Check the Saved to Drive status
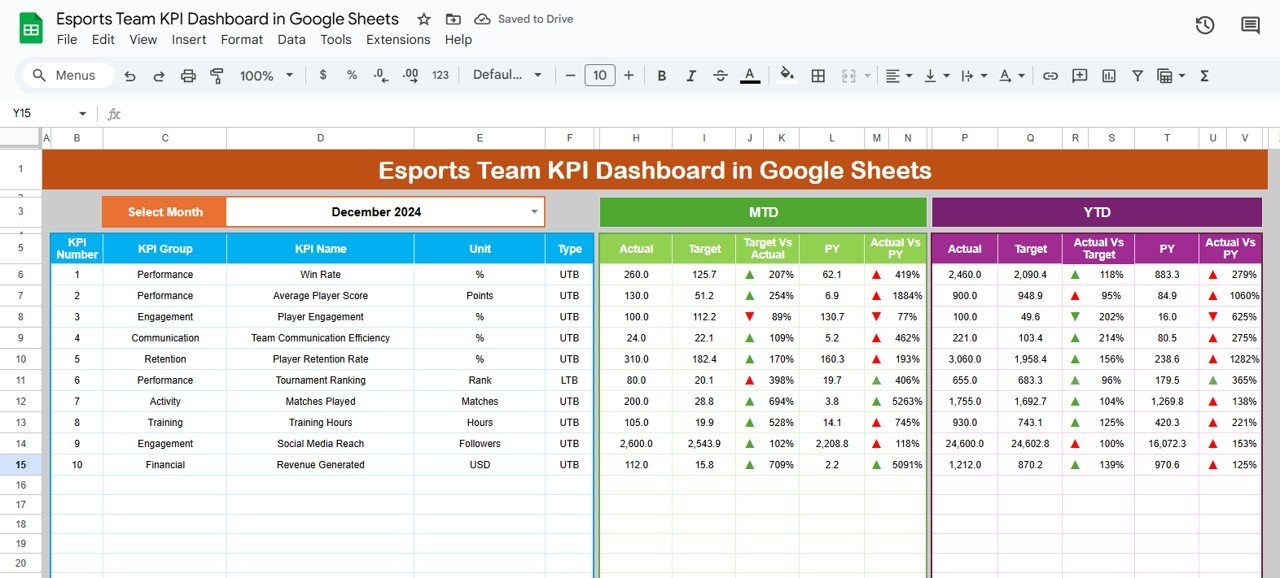The image size is (1280, 578). click(x=524, y=19)
